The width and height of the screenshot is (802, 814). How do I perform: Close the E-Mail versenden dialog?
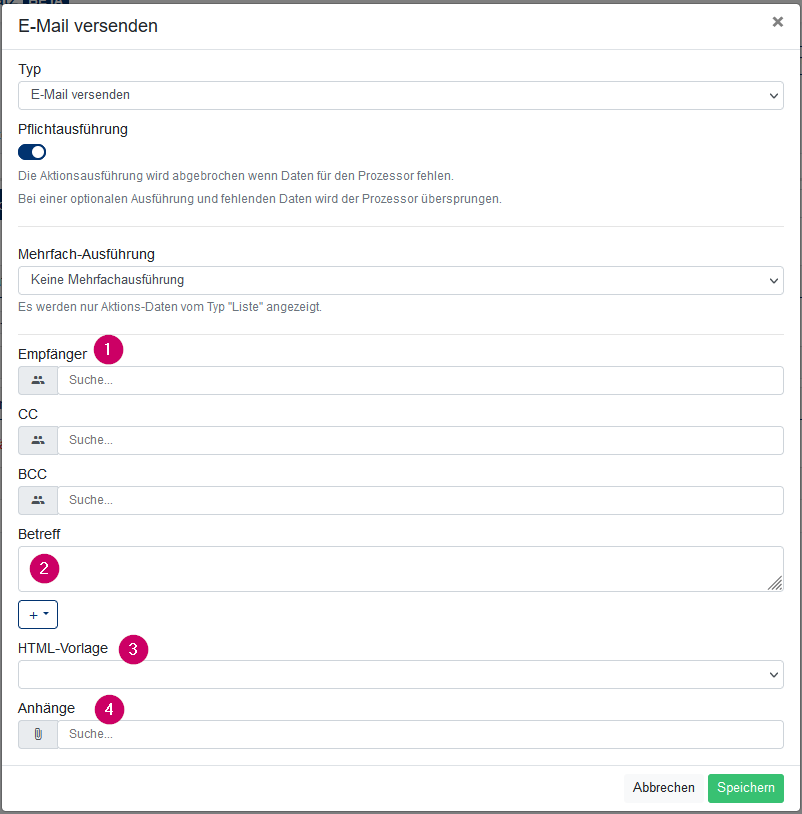click(777, 22)
